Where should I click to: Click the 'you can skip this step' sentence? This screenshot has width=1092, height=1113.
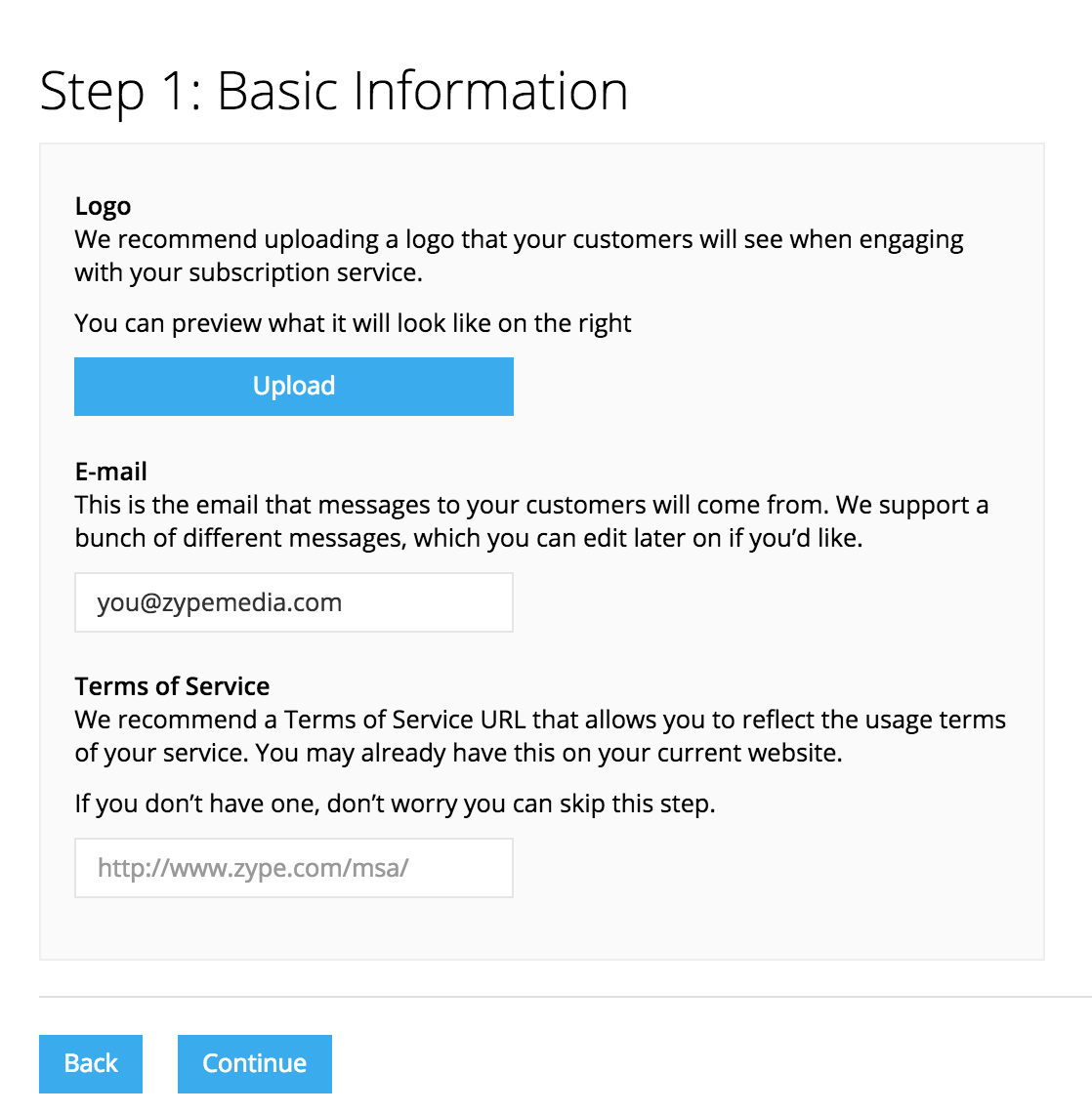click(395, 804)
